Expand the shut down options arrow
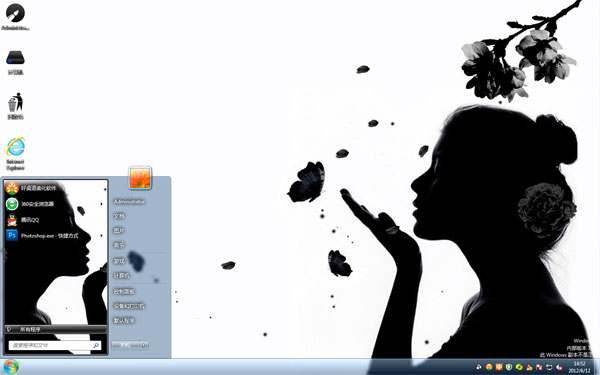 144,345
